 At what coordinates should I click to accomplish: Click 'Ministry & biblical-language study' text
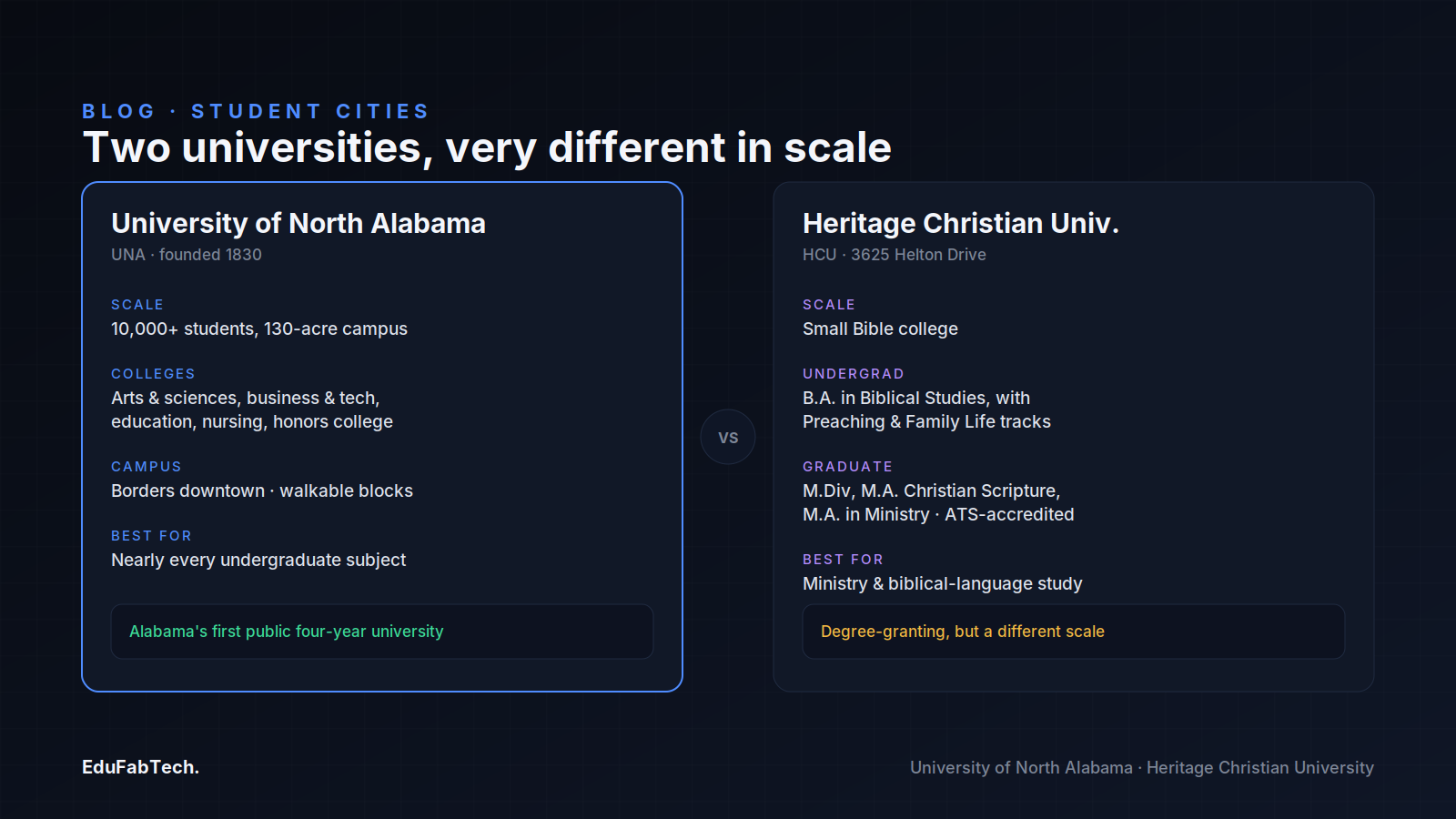point(943,583)
